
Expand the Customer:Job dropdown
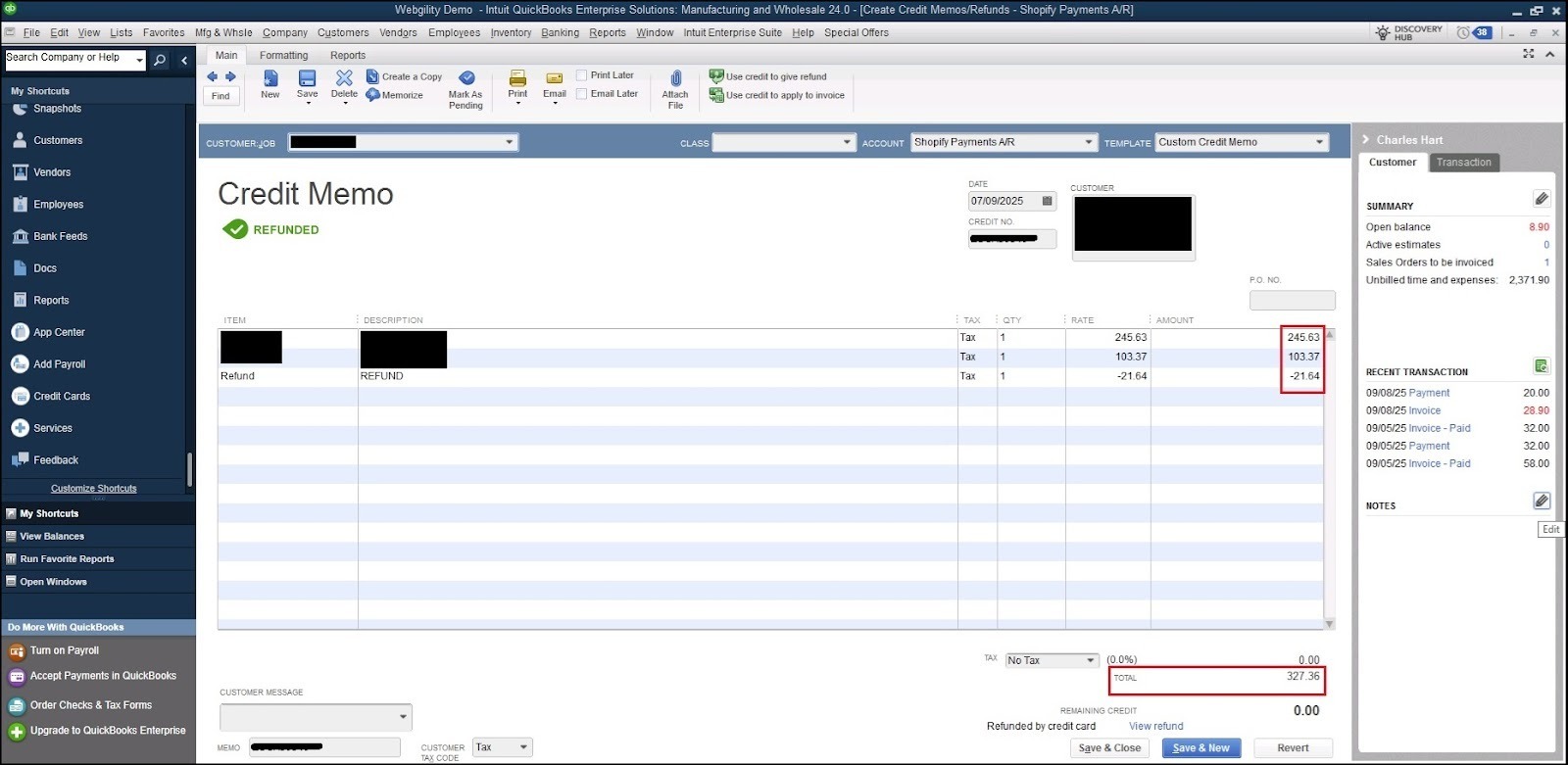pos(510,142)
